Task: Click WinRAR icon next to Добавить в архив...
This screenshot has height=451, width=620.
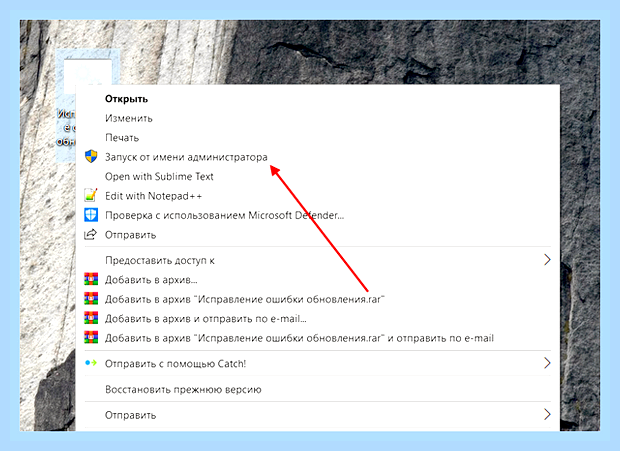Action: click(x=91, y=279)
